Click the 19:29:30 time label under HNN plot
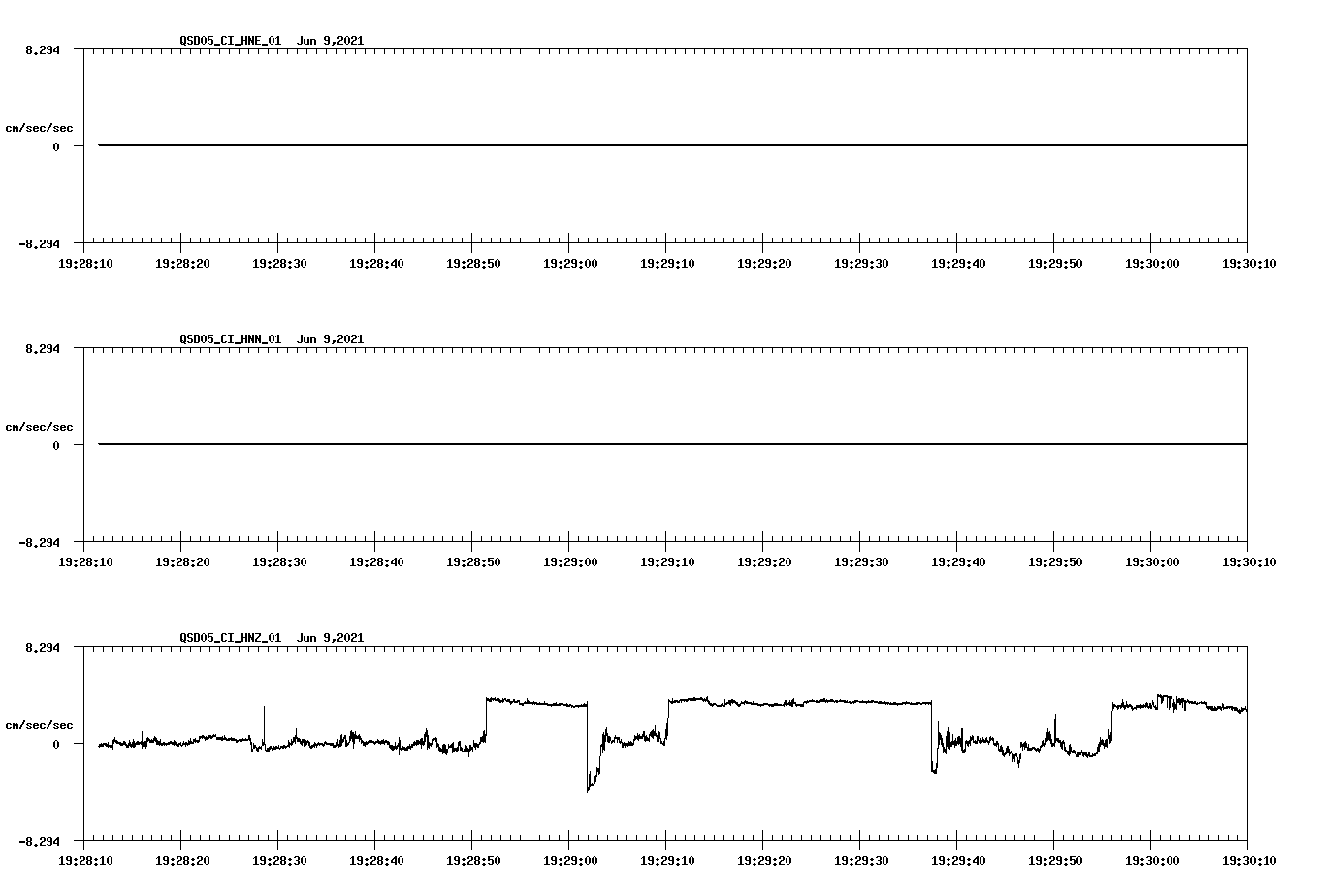This screenshot has height=896, width=1317. tap(860, 561)
